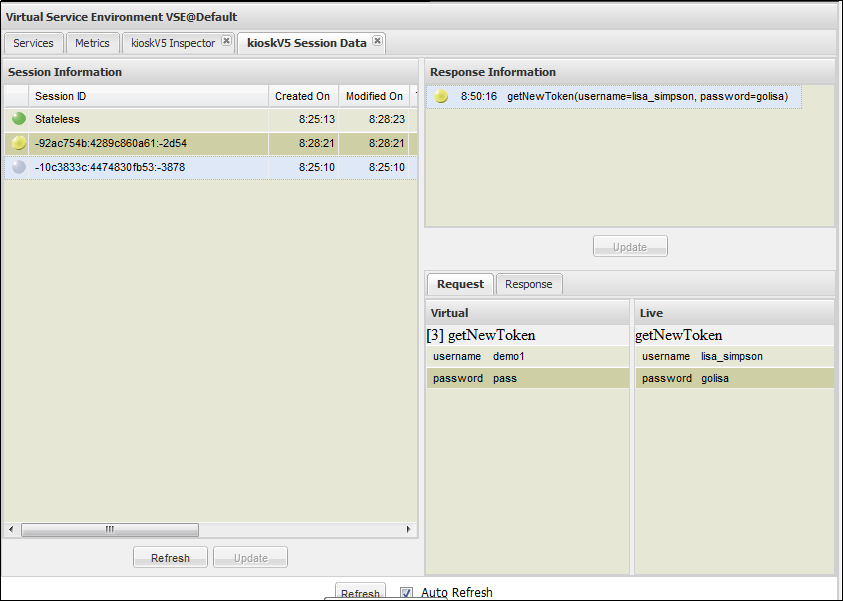Click the Live password row golisa

734,378
